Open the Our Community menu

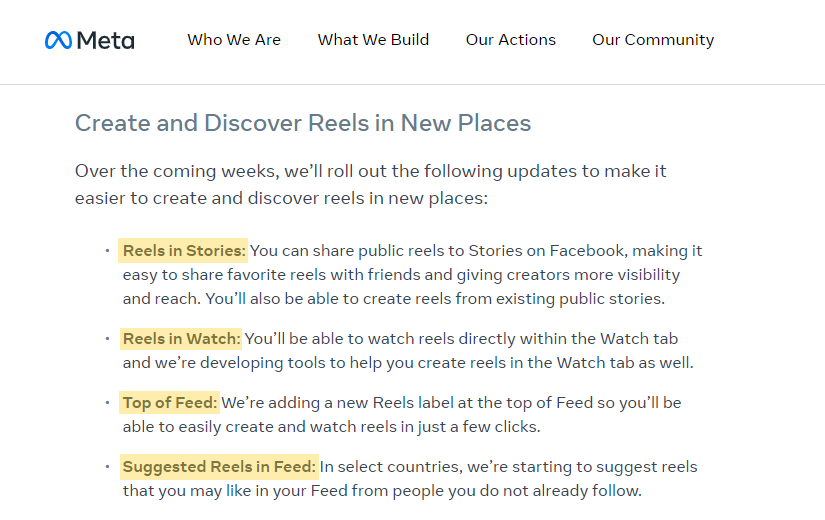click(x=653, y=41)
